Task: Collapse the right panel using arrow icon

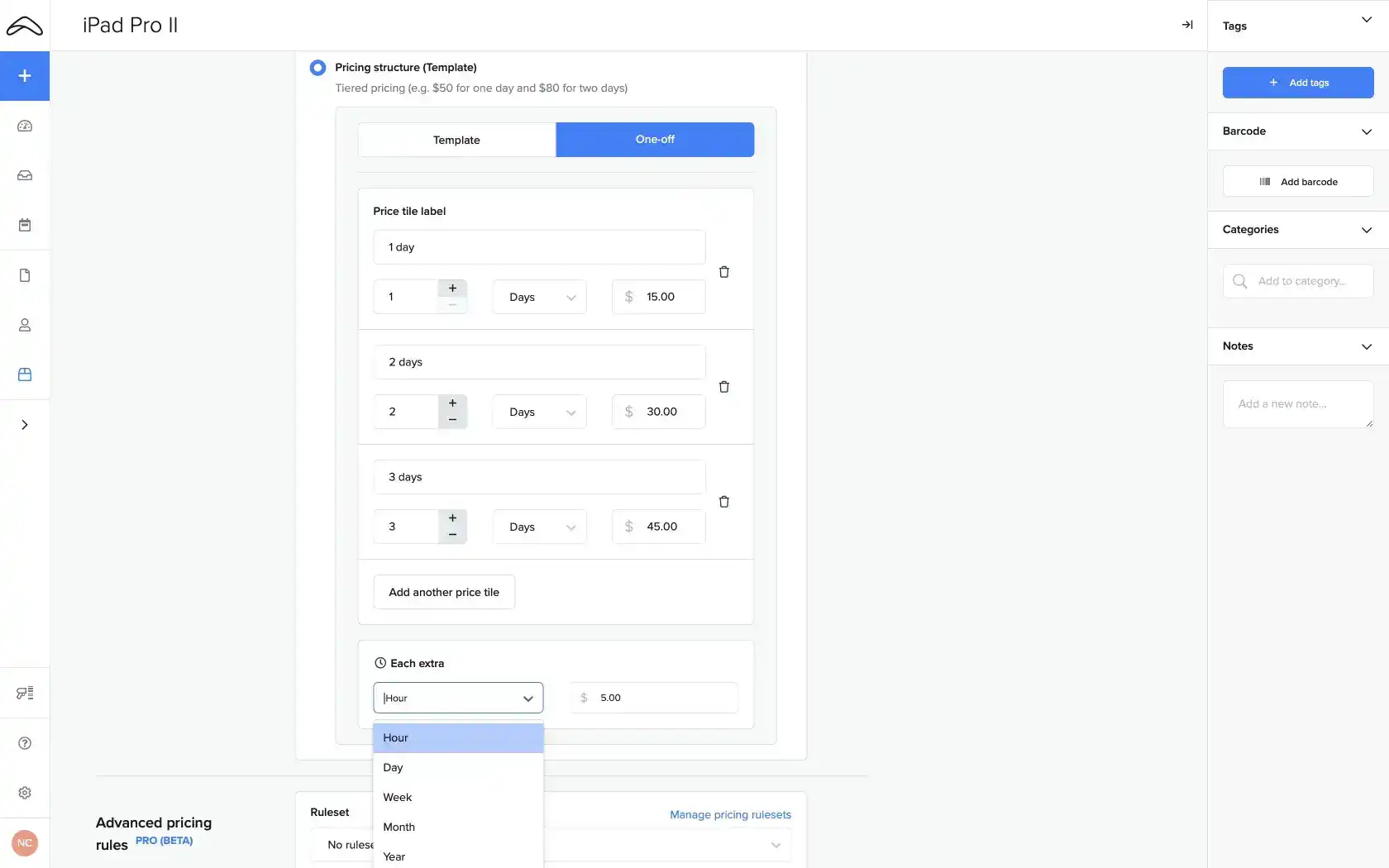Action: 1187,25
